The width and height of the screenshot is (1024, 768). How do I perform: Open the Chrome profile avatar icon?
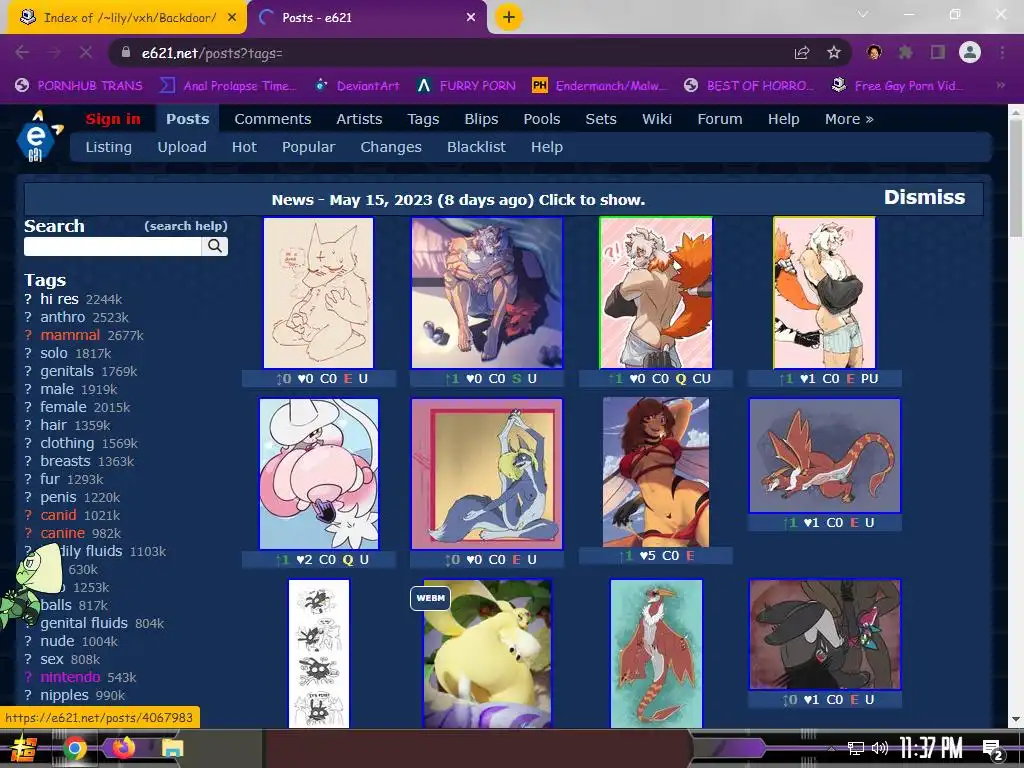coord(970,53)
